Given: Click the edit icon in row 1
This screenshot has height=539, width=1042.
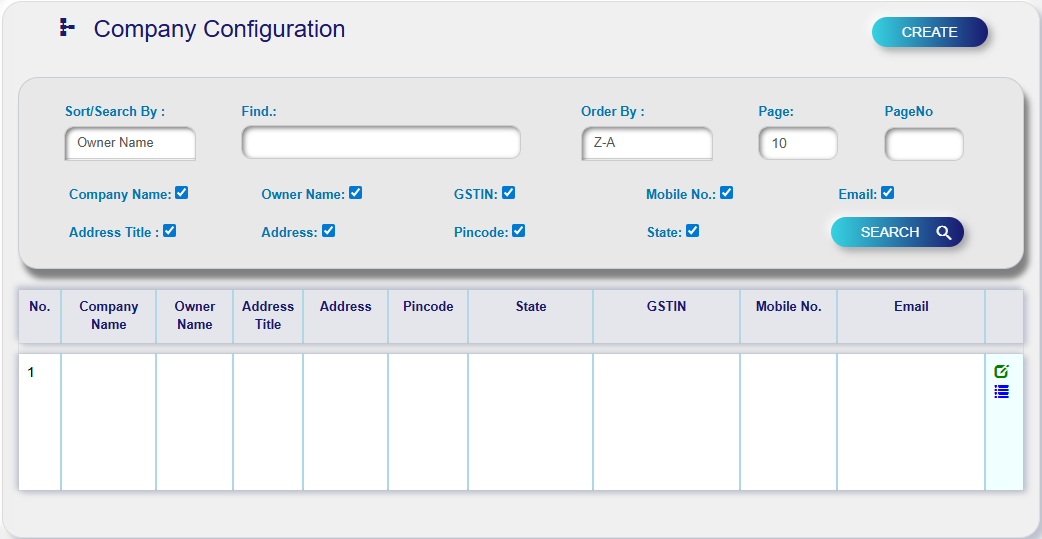Looking at the screenshot, I should click(1001, 372).
